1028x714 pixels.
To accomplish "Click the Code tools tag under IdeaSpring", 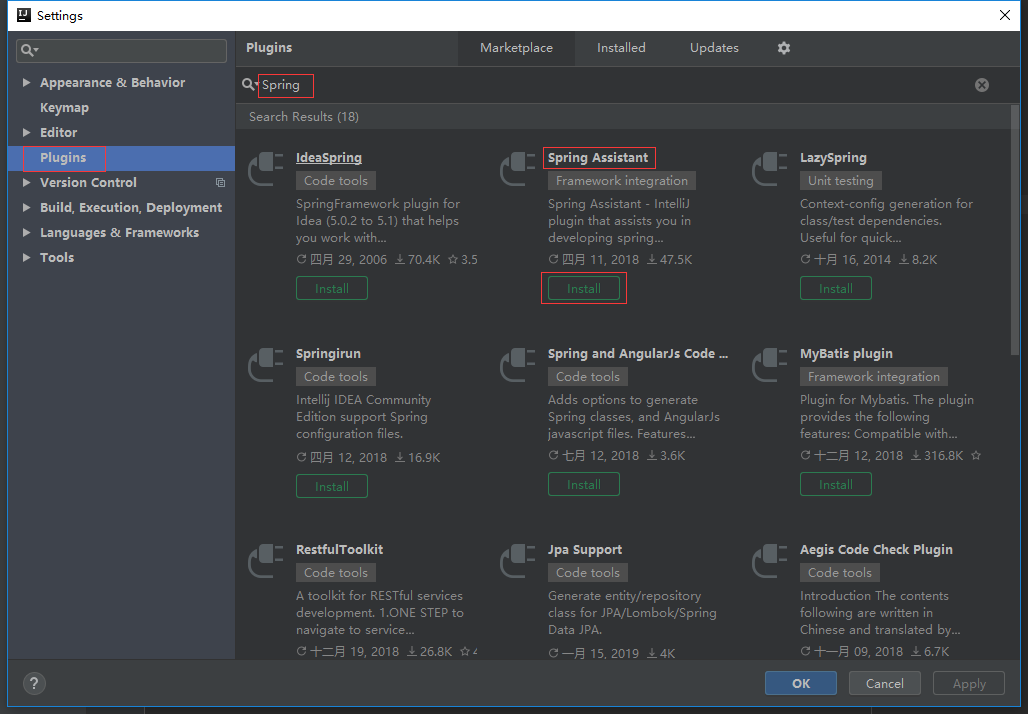I will pyautogui.click(x=336, y=180).
